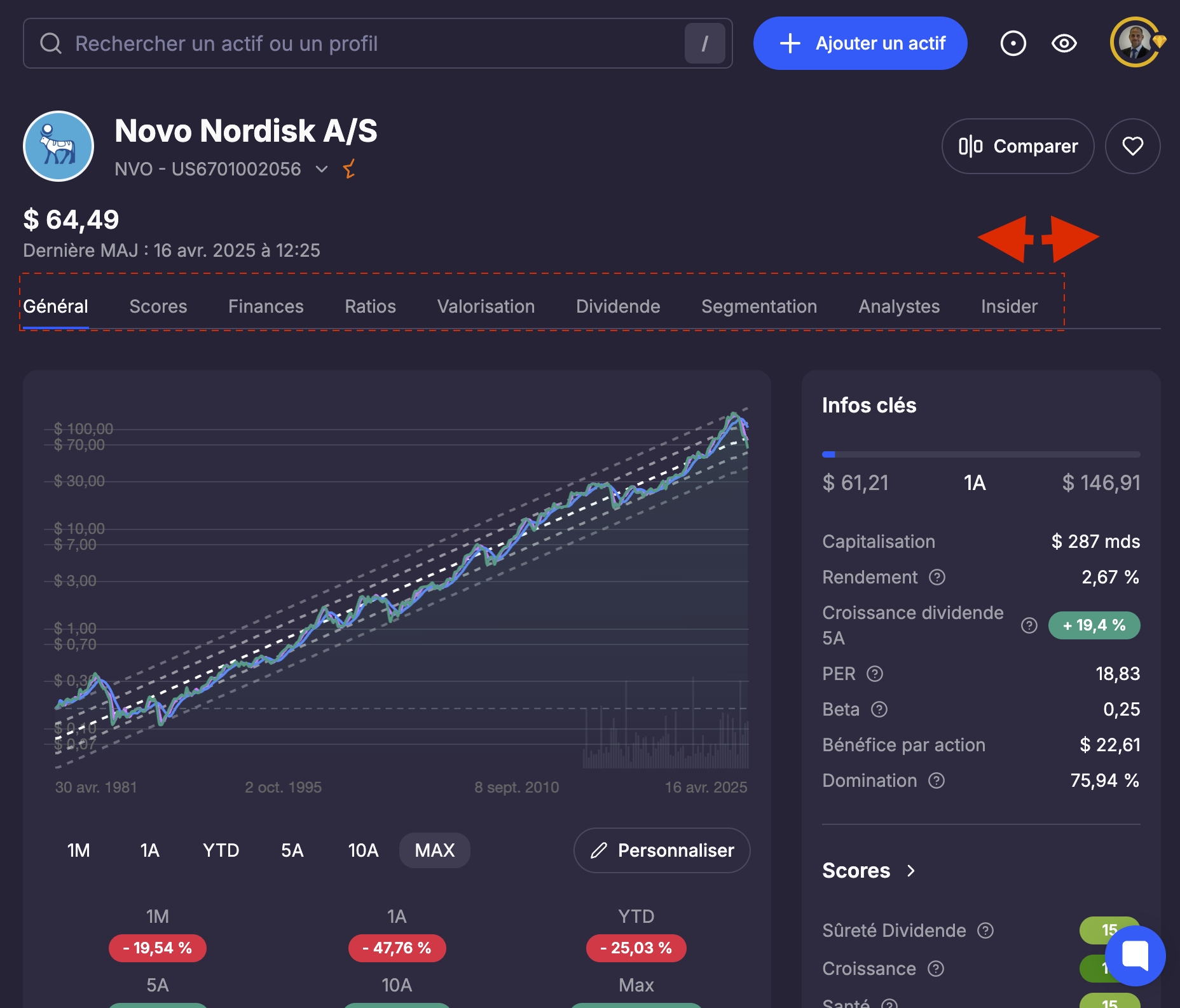
Task: Open the chat support bubble
Action: coord(1135,955)
